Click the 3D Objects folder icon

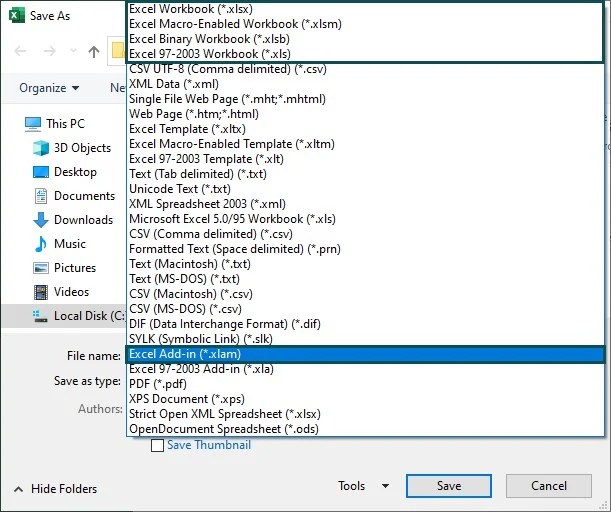(41, 148)
